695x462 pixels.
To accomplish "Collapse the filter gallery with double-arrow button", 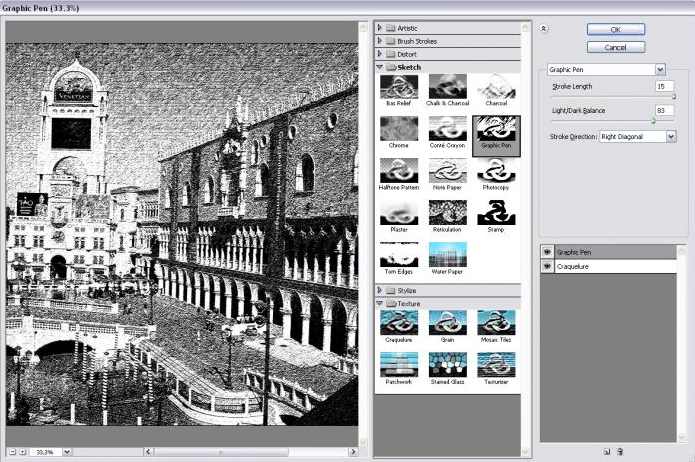I will [x=544, y=29].
